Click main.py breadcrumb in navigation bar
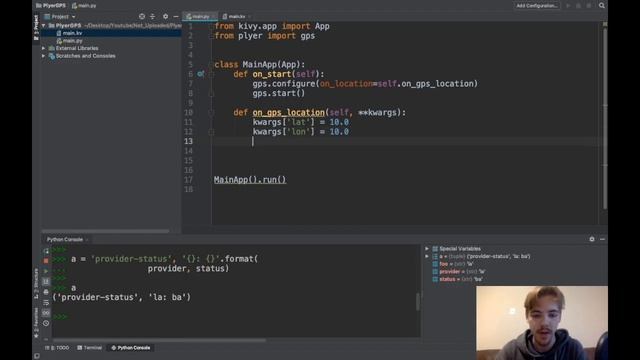 pos(84,6)
